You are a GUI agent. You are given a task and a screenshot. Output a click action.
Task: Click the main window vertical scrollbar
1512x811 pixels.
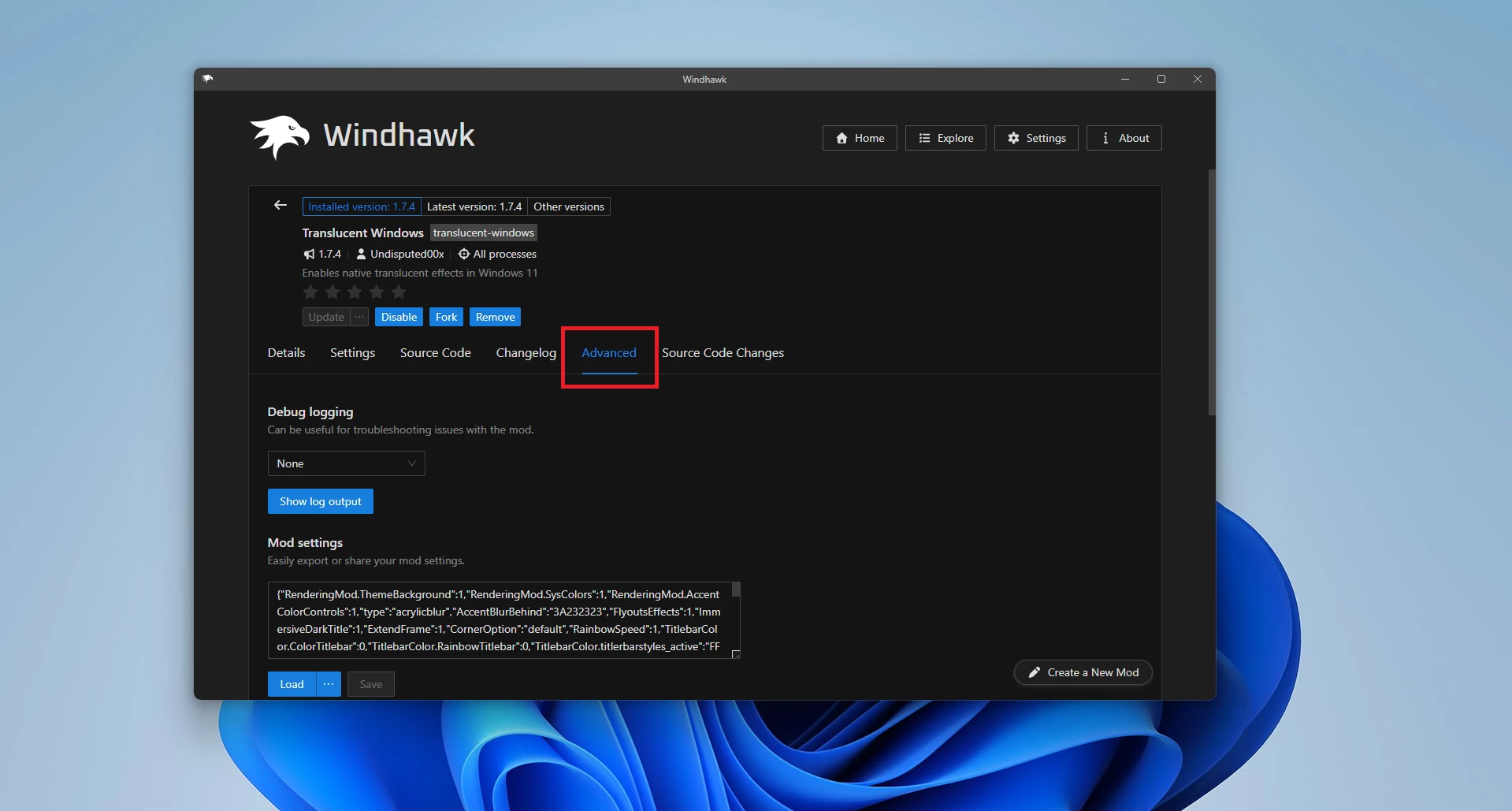pyautogui.click(x=1212, y=292)
